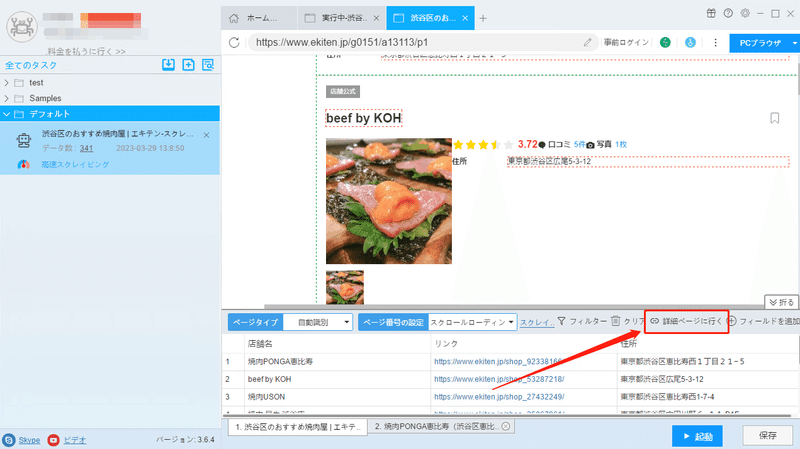The height and width of the screenshot is (449, 800).
Task: Click the robot icon of the task
Action: (23, 140)
